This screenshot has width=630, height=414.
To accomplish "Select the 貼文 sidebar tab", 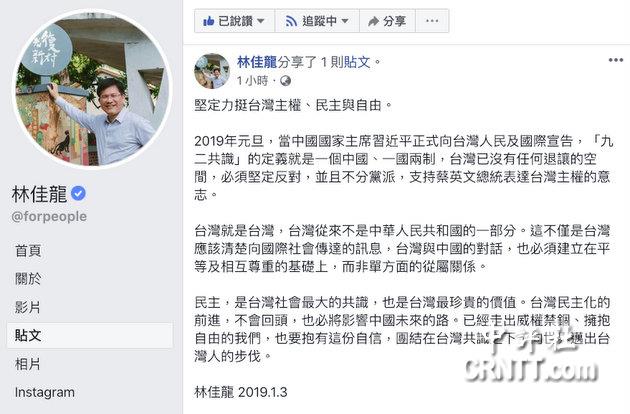I will (x=90, y=335).
